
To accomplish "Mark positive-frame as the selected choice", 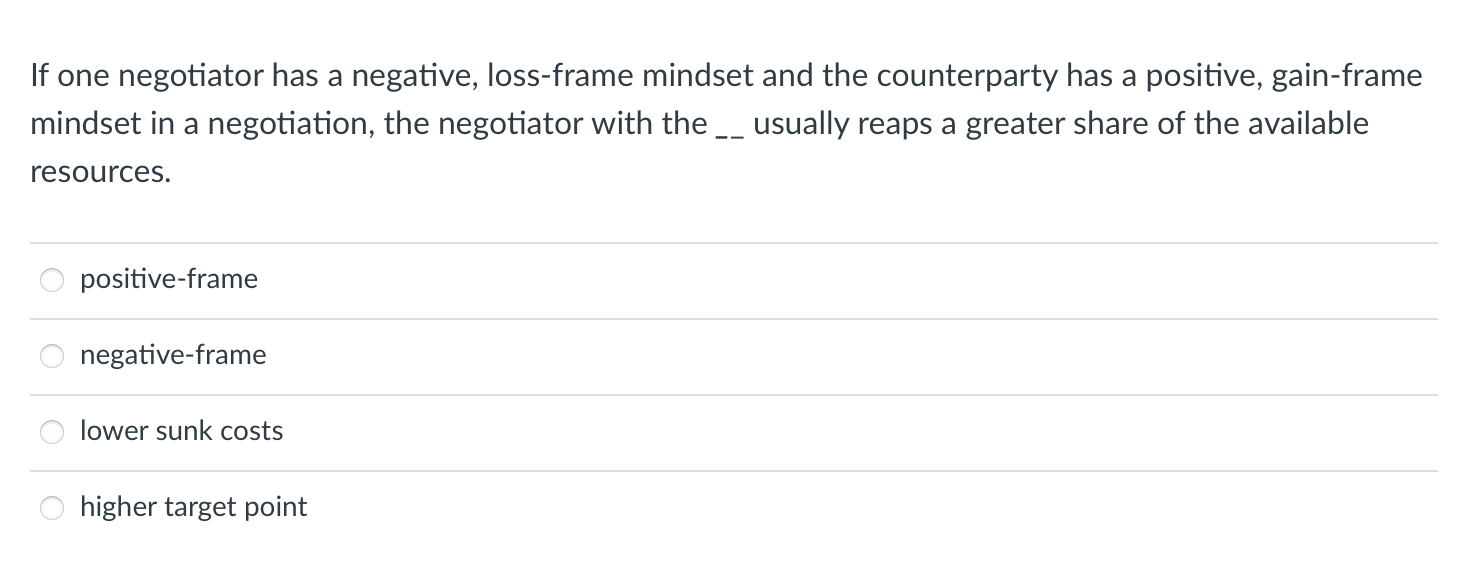I will 52,280.
